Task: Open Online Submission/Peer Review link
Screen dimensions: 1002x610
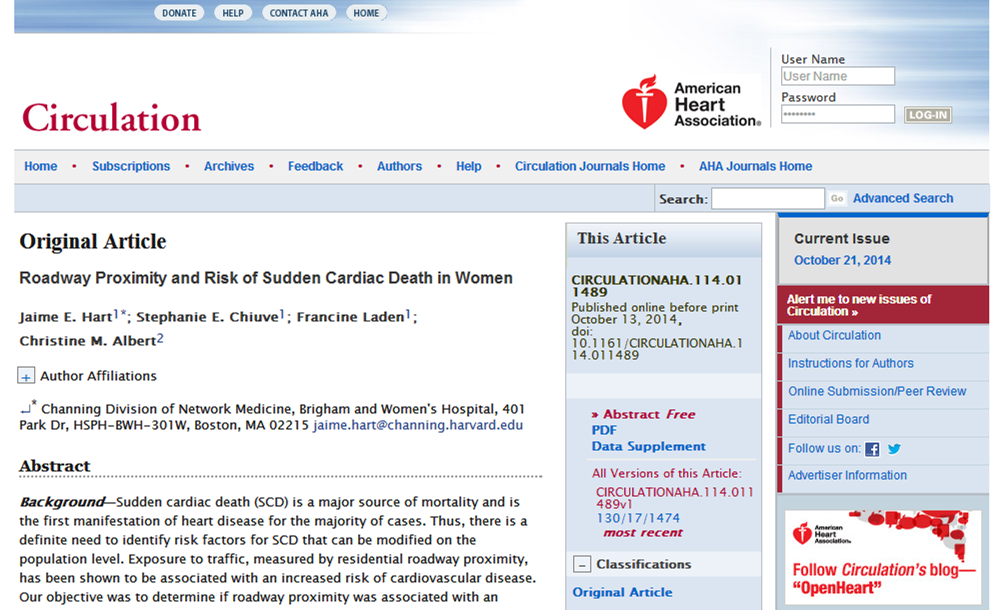Action: [877, 392]
